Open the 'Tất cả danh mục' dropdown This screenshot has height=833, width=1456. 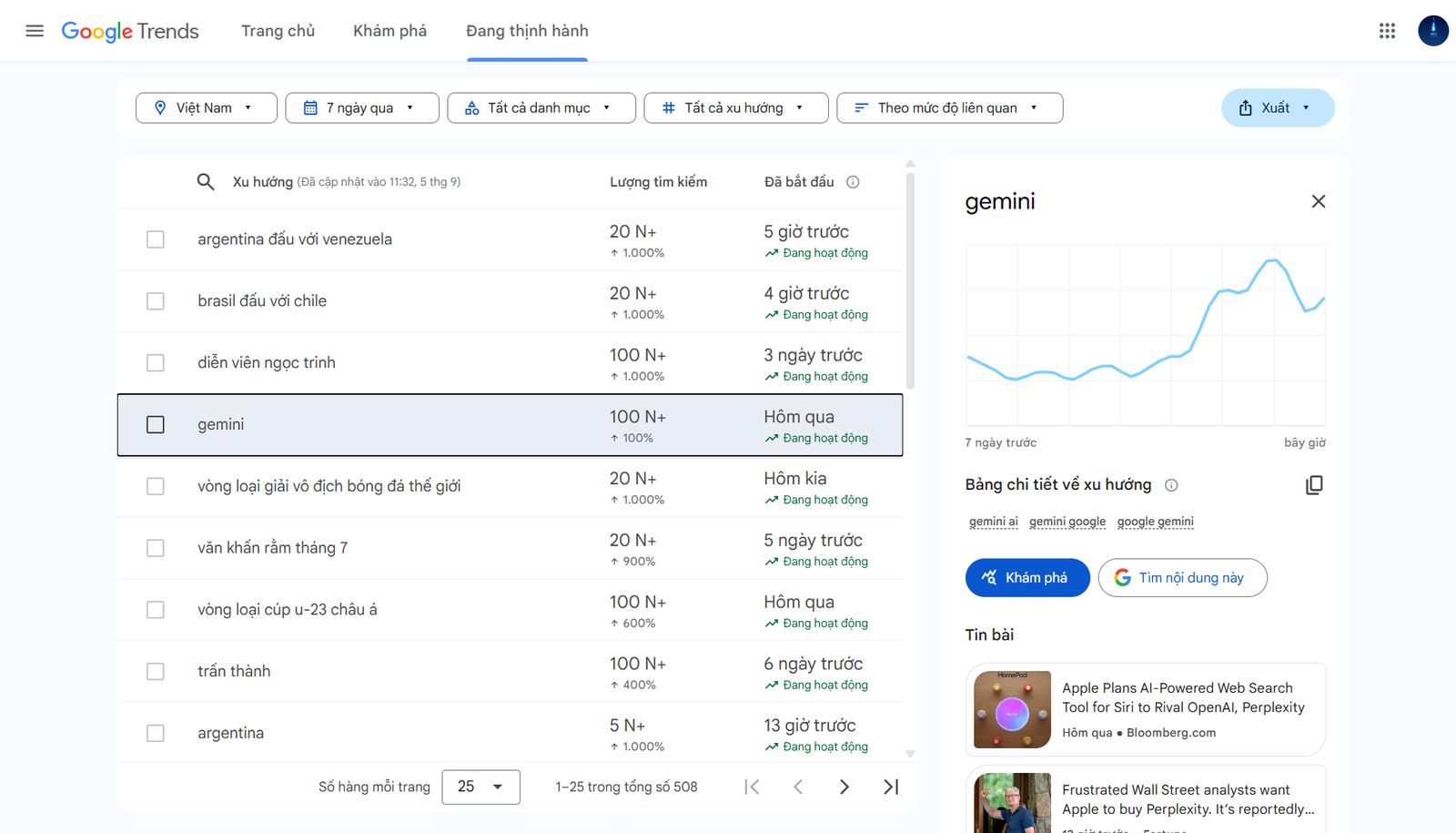point(541,107)
